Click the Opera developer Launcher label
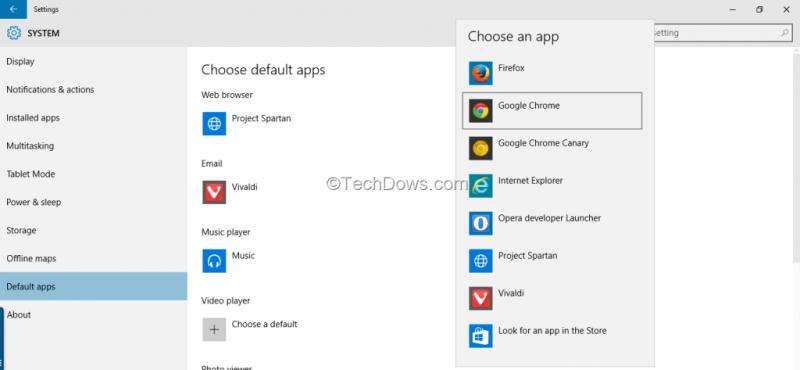Viewport: 800px width, 370px height. click(549, 218)
